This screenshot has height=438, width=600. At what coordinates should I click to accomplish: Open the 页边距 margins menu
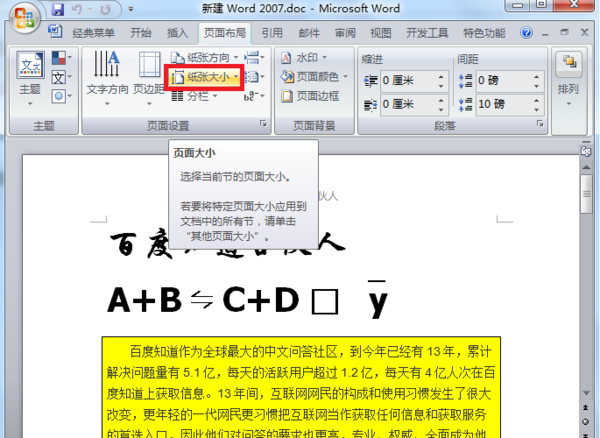pyautogui.click(x=149, y=79)
